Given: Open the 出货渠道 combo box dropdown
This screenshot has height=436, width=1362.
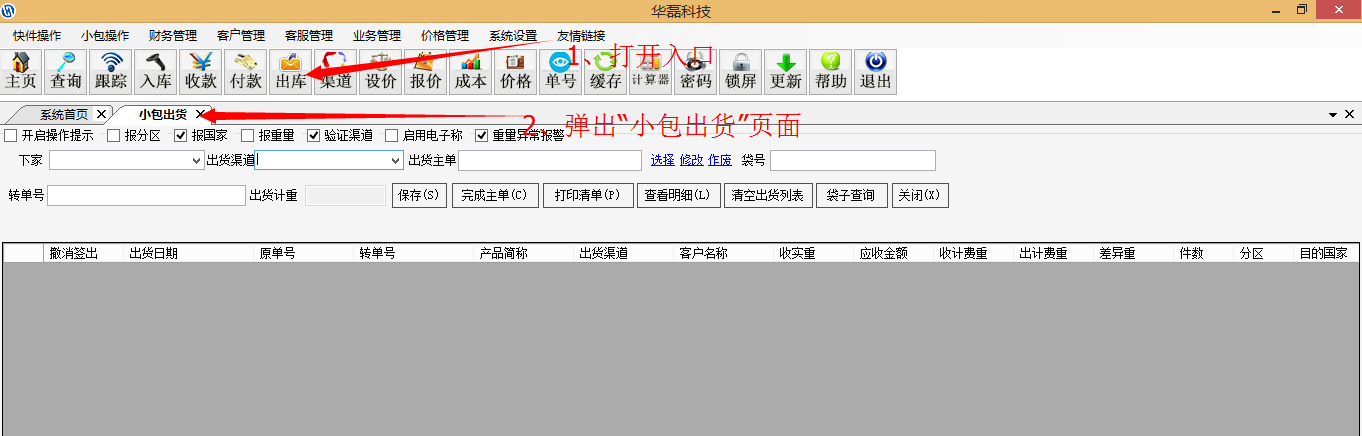Looking at the screenshot, I should [x=395, y=161].
